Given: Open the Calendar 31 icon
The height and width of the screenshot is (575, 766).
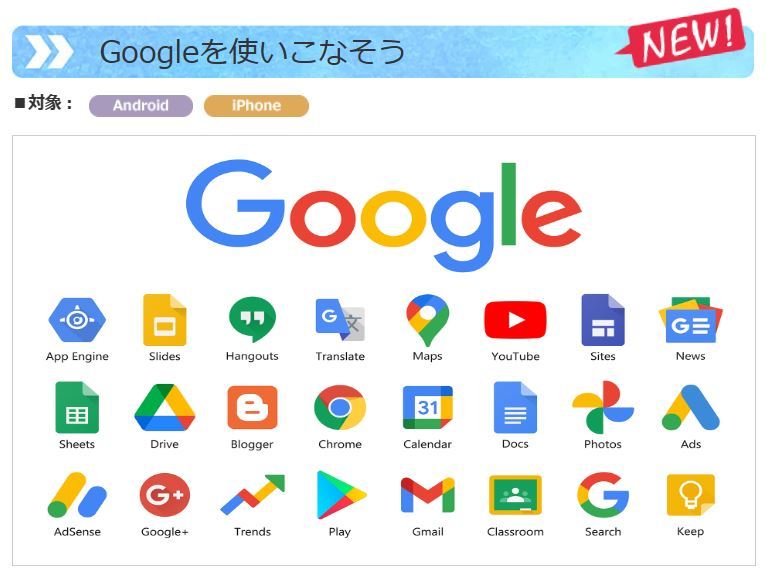Looking at the screenshot, I should coord(427,407).
